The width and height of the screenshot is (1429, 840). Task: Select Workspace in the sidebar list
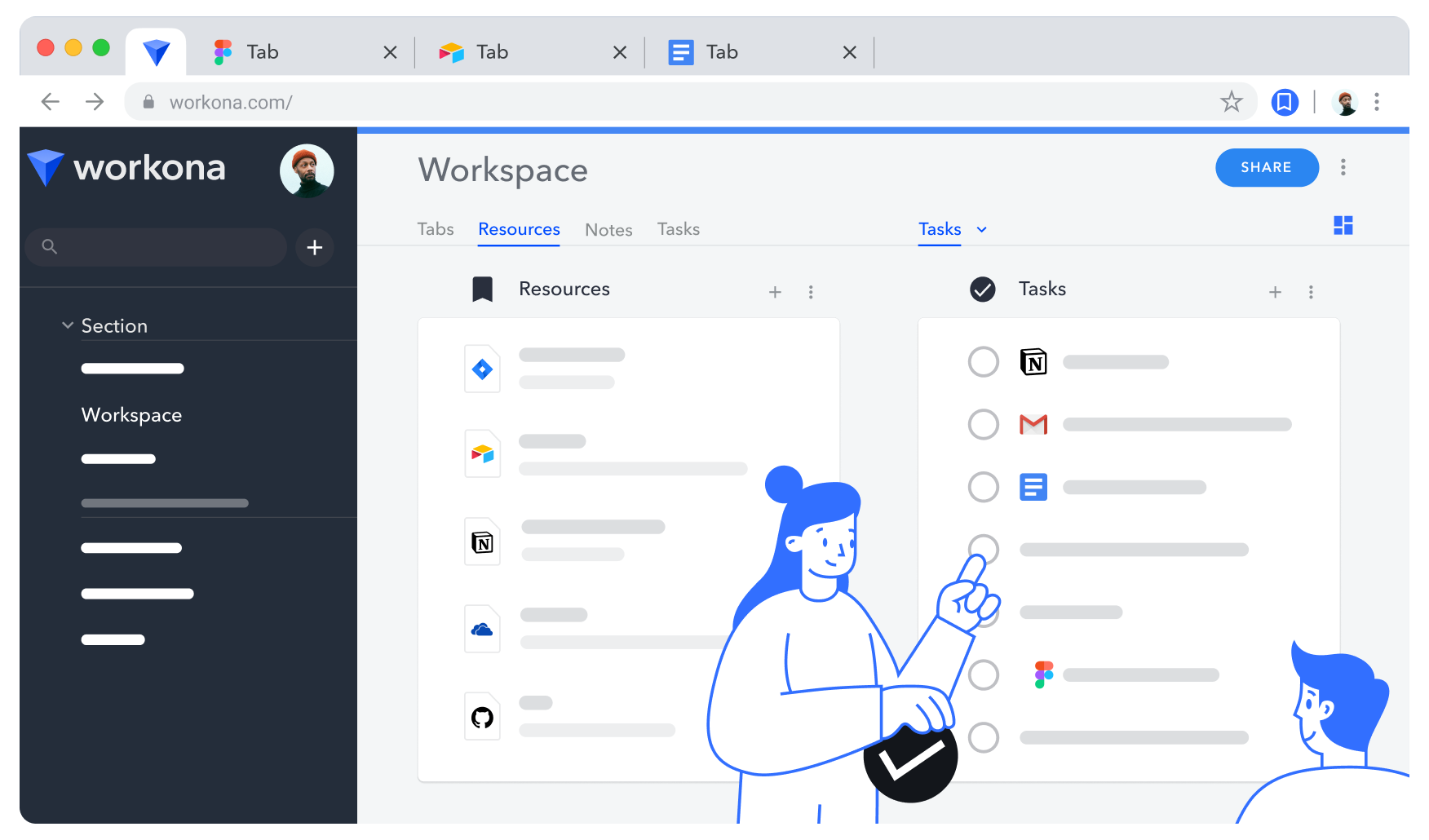tap(131, 415)
